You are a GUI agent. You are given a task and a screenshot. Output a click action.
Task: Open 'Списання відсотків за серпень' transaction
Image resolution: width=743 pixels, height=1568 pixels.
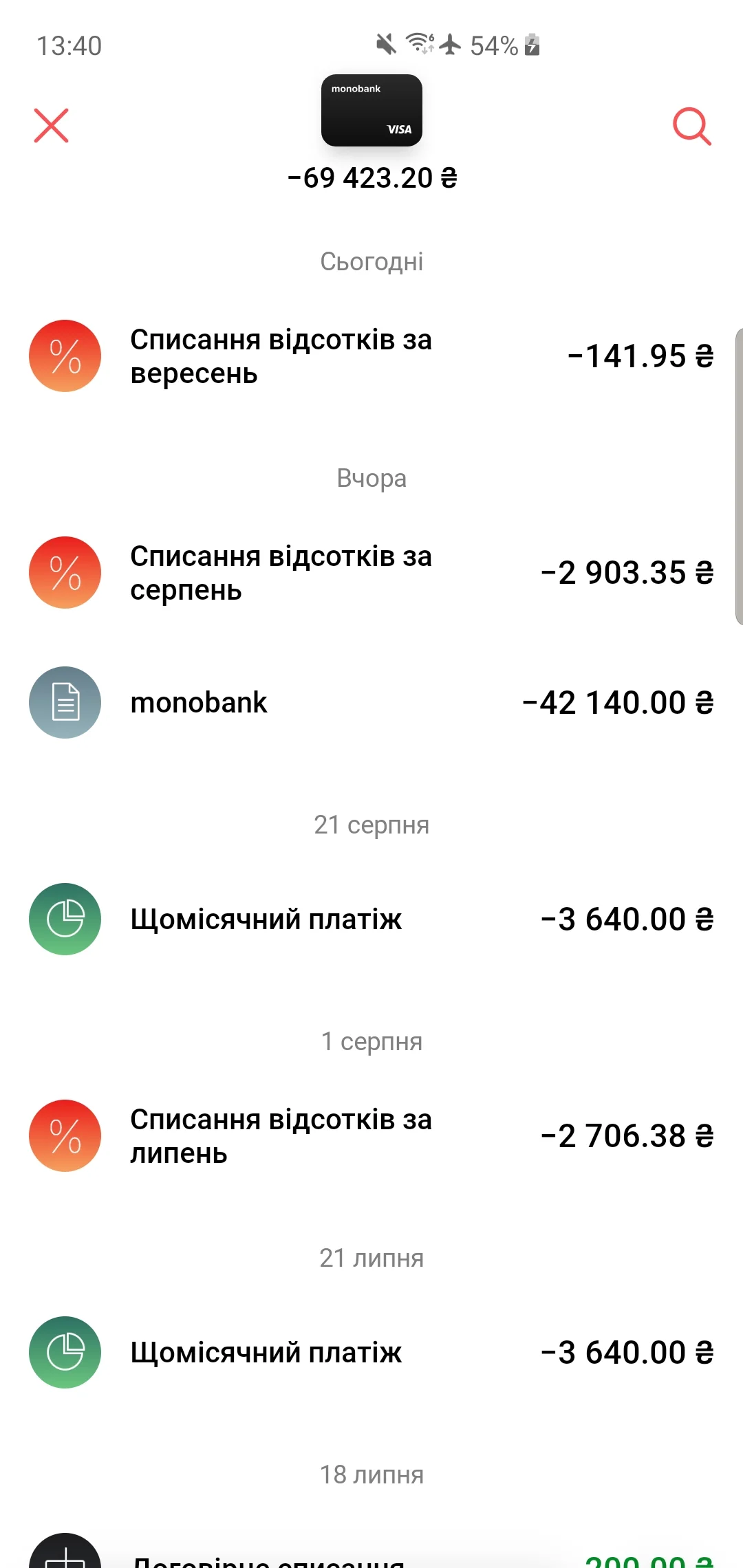[x=281, y=573]
